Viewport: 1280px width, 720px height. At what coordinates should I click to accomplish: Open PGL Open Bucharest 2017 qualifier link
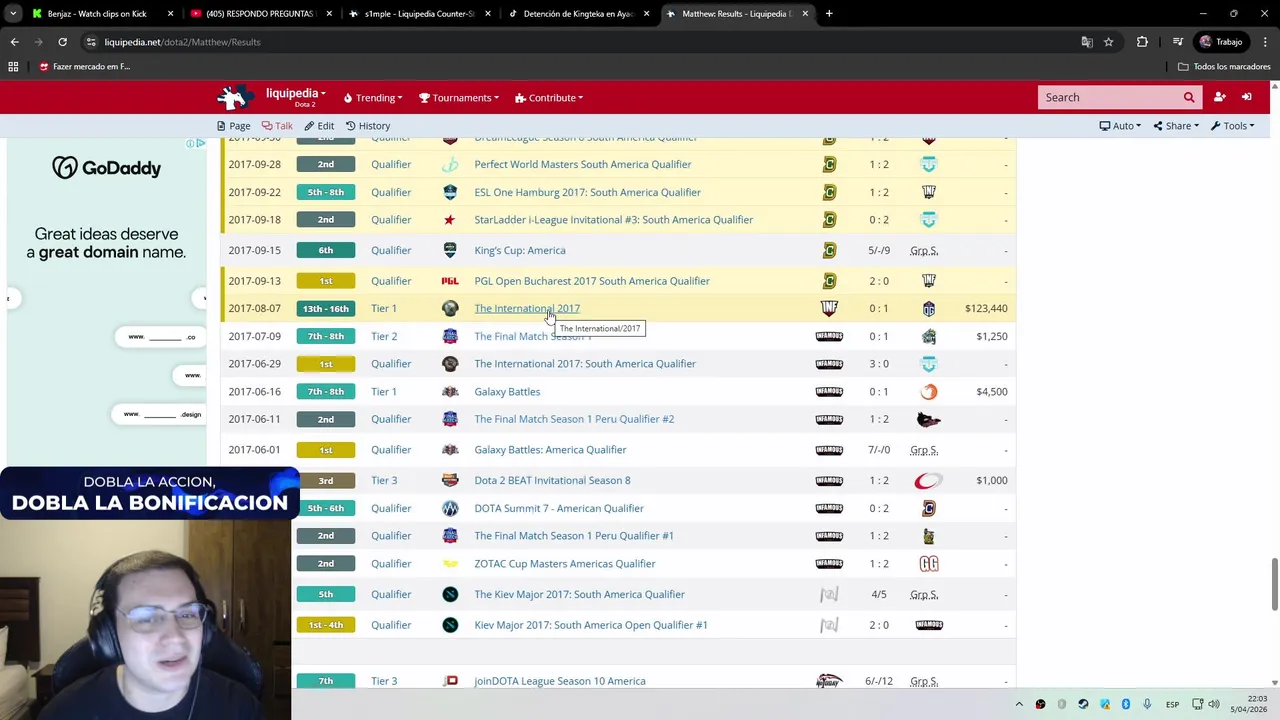(592, 281)
